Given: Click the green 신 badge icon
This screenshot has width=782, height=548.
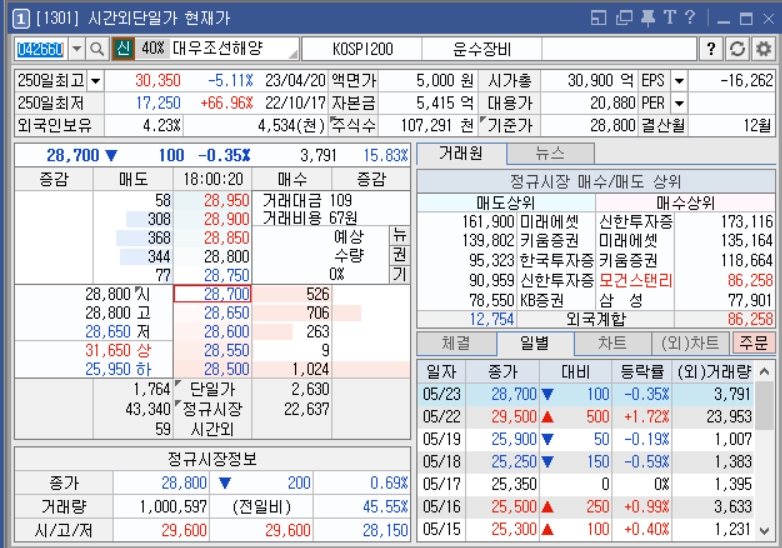Looking at the screenshot, I should (x=123, y=49).
